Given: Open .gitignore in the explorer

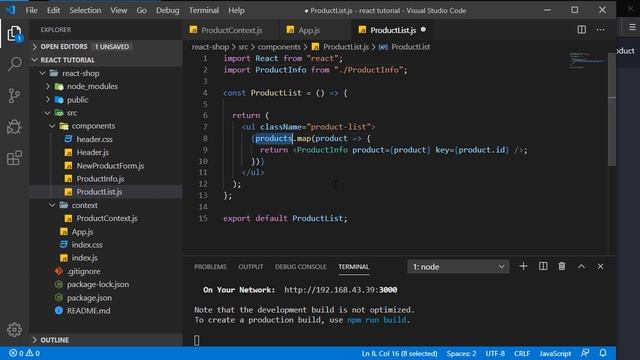Looking at the screenshot, I should [83, 271].
